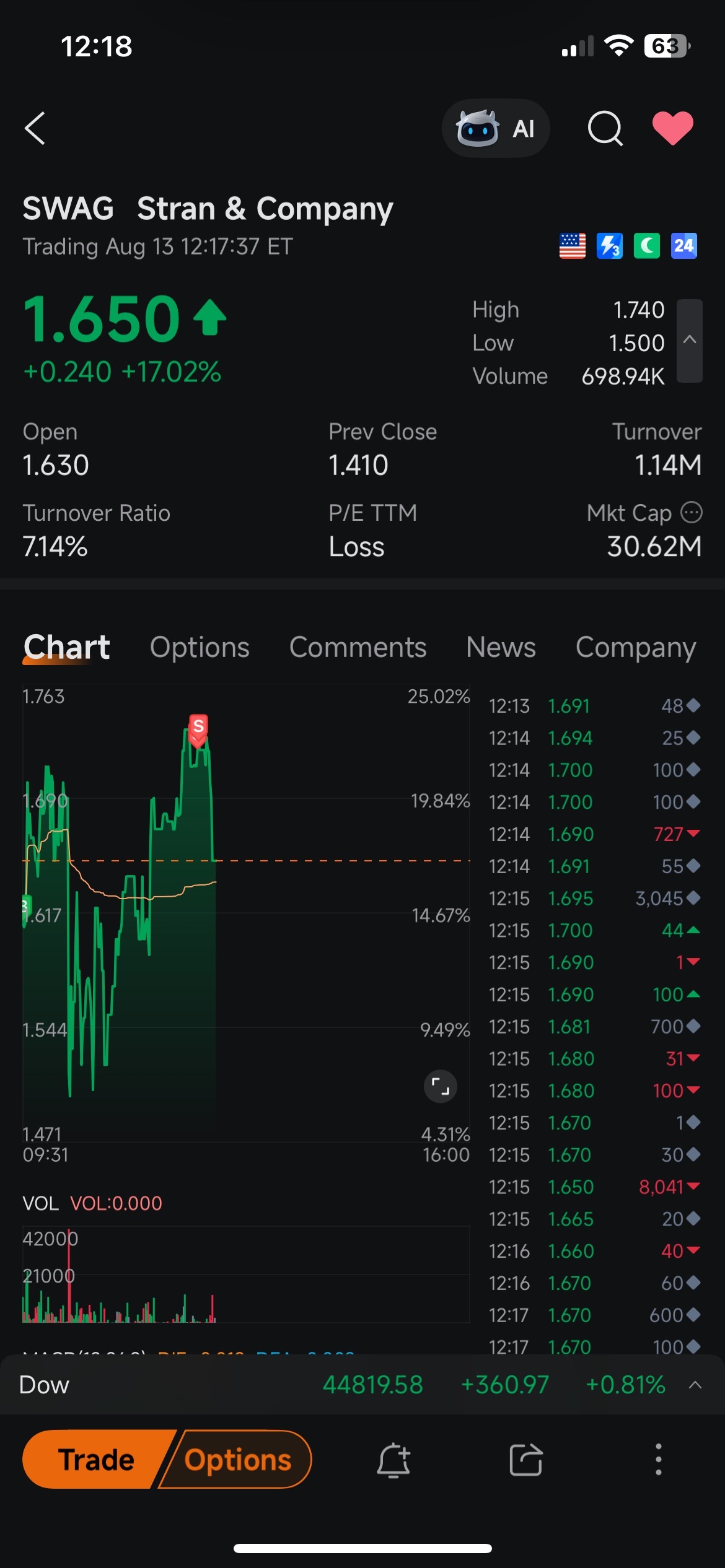Open Mkt Cap more-info icon
The image size is (725, 1568).
[692, 512]
